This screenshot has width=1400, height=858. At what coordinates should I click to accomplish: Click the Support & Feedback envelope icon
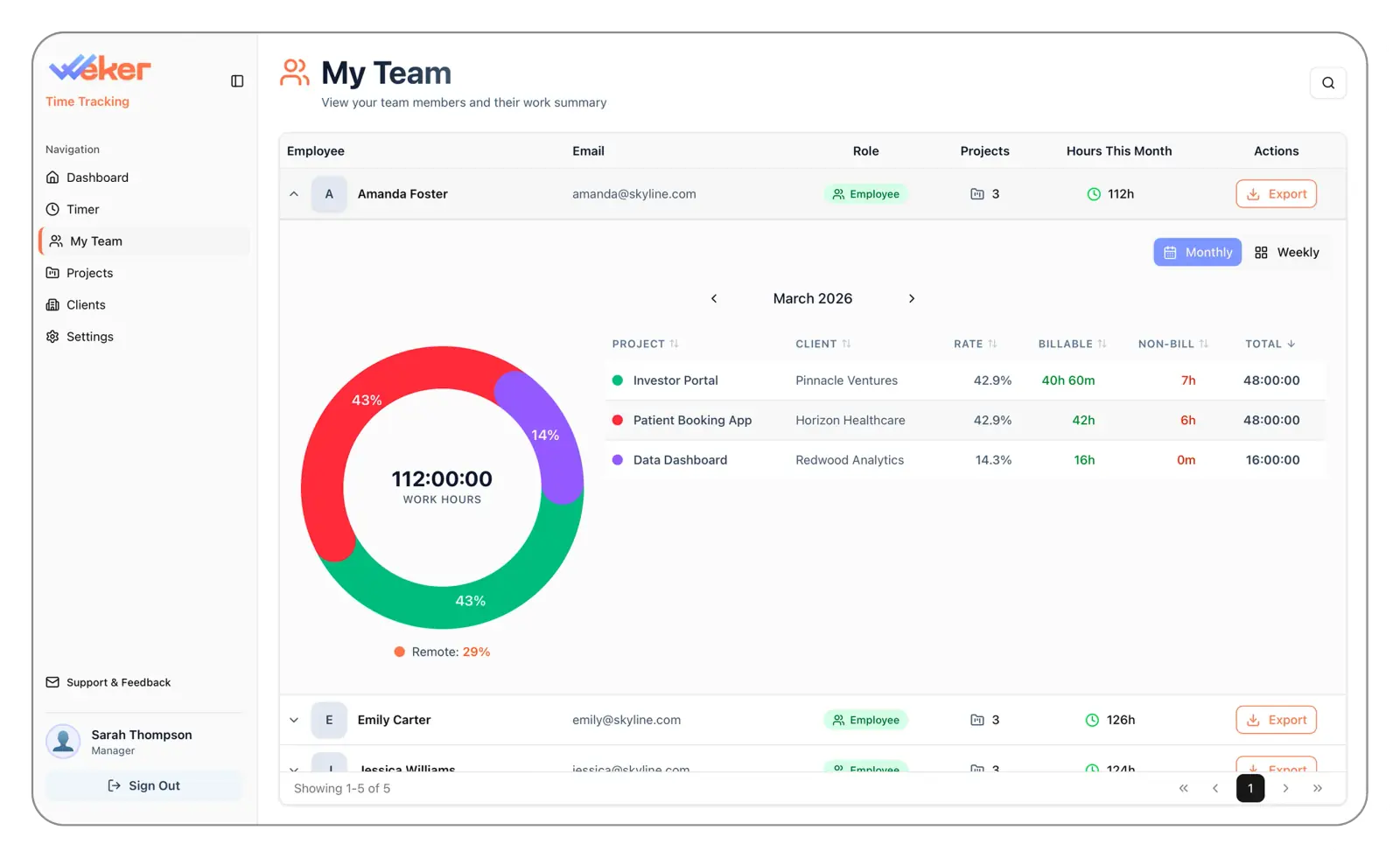[53, 682]
